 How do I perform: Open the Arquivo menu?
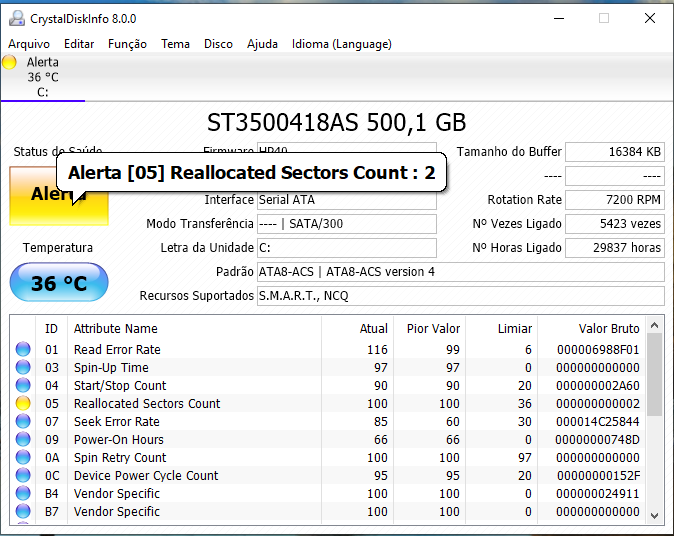click(x=29, y=44)
